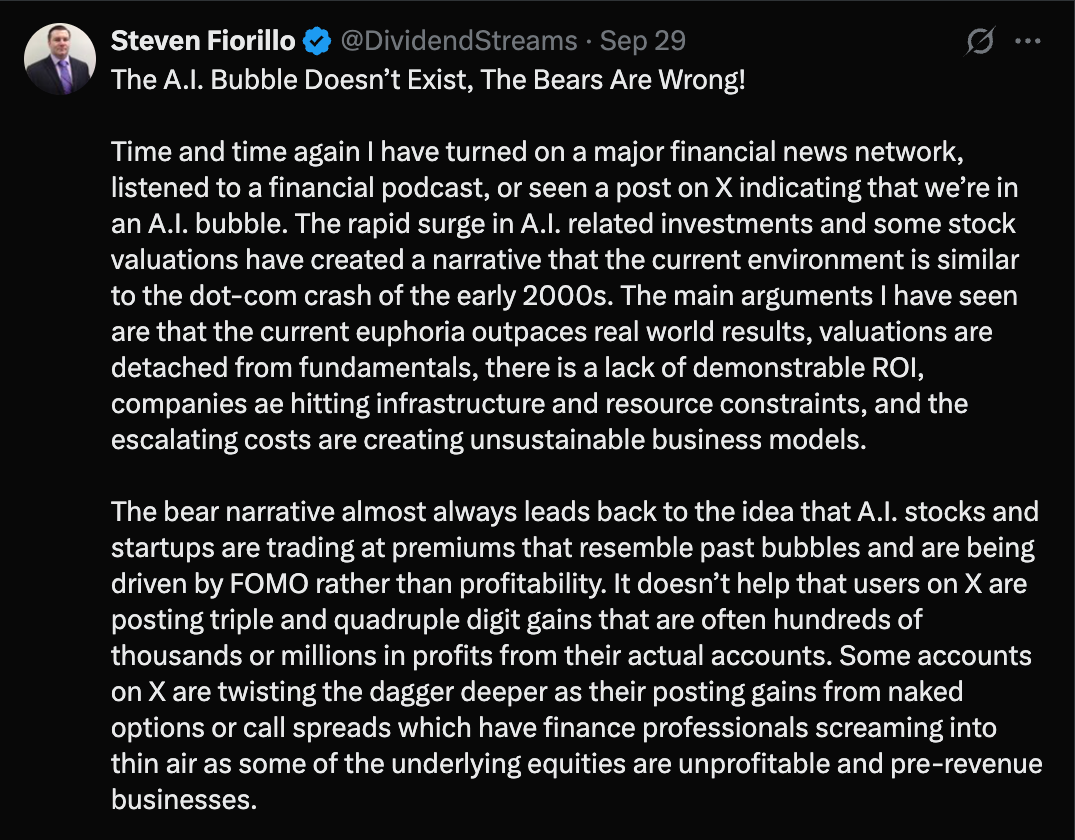Open the @DividendStreams handle link
Viewport: 1075px width, 840px height.
(459, 41)
